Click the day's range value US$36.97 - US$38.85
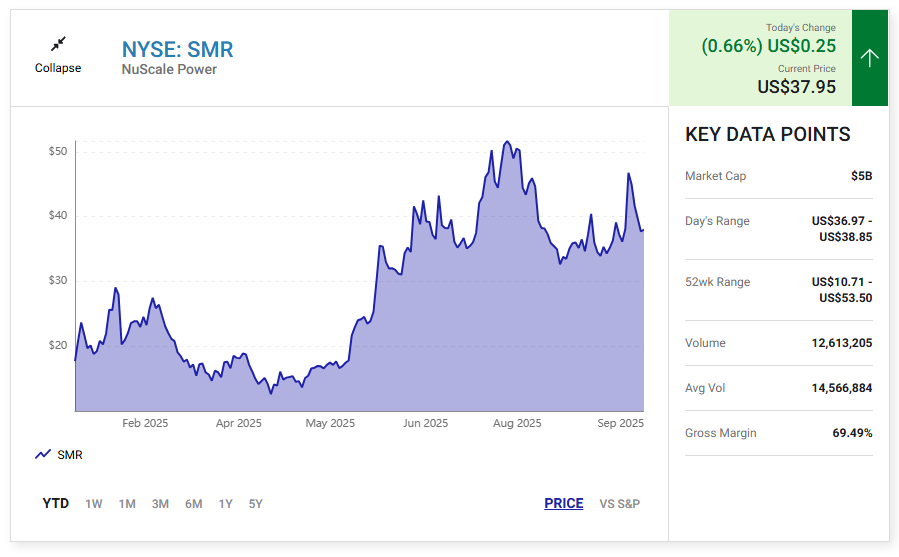Screen dimensions: 899x557 click(842, 229)
